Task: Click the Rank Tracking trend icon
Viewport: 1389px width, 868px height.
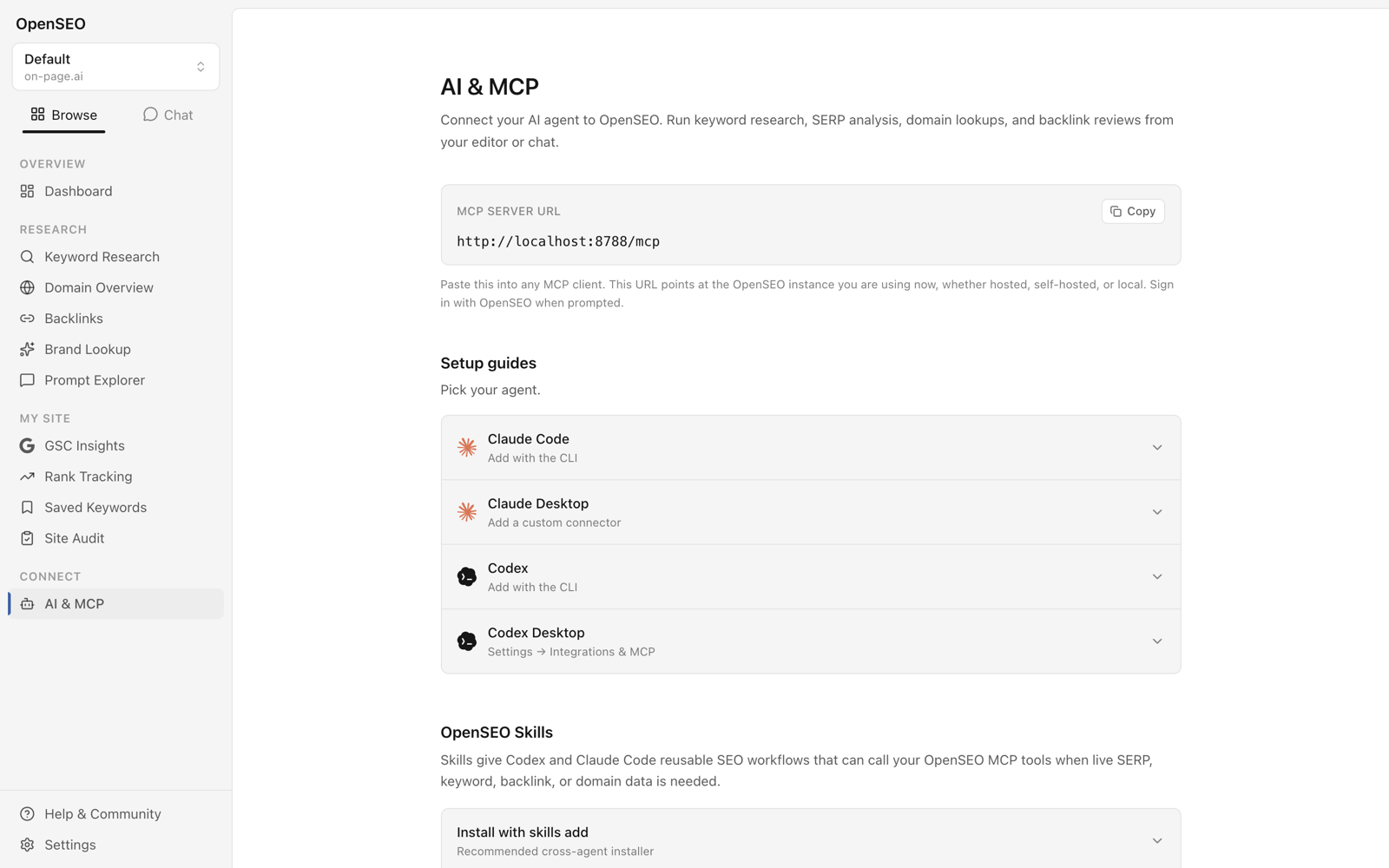Action: (27, 477)
